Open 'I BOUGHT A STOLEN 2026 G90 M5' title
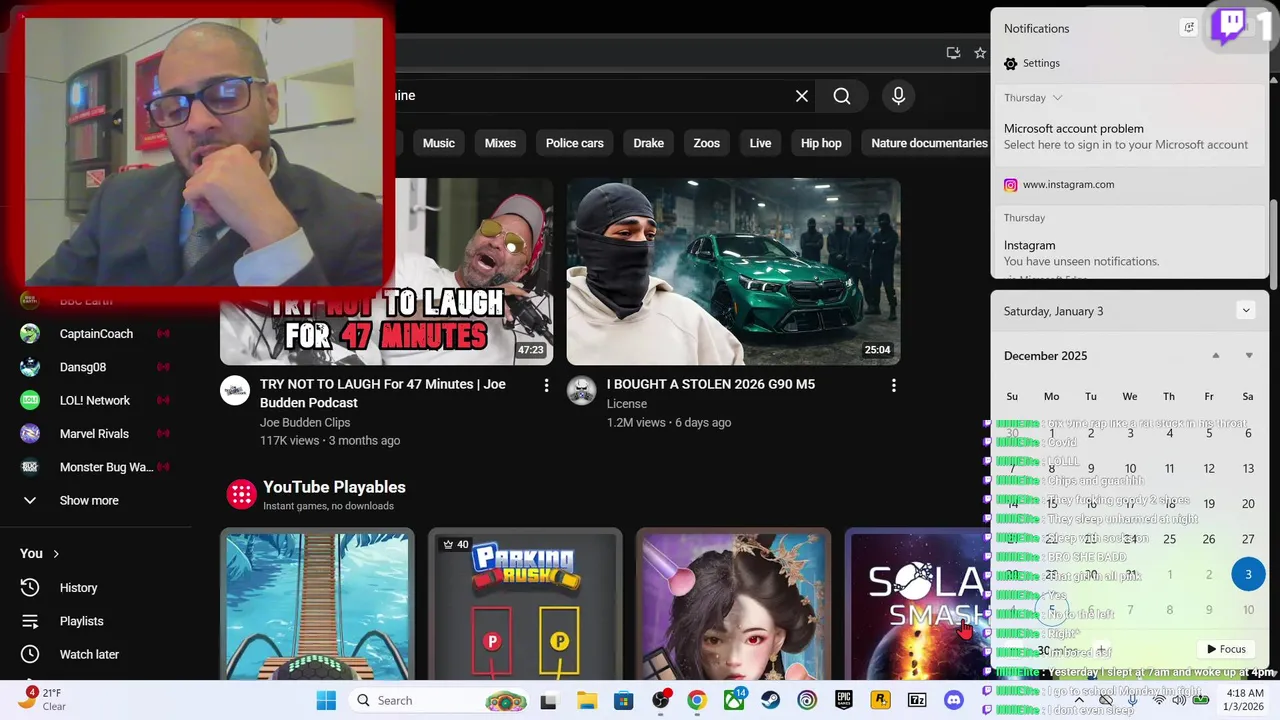 coord(710,385)
